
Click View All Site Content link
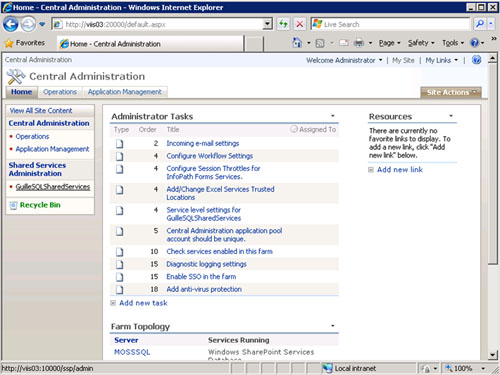point(41,111)
